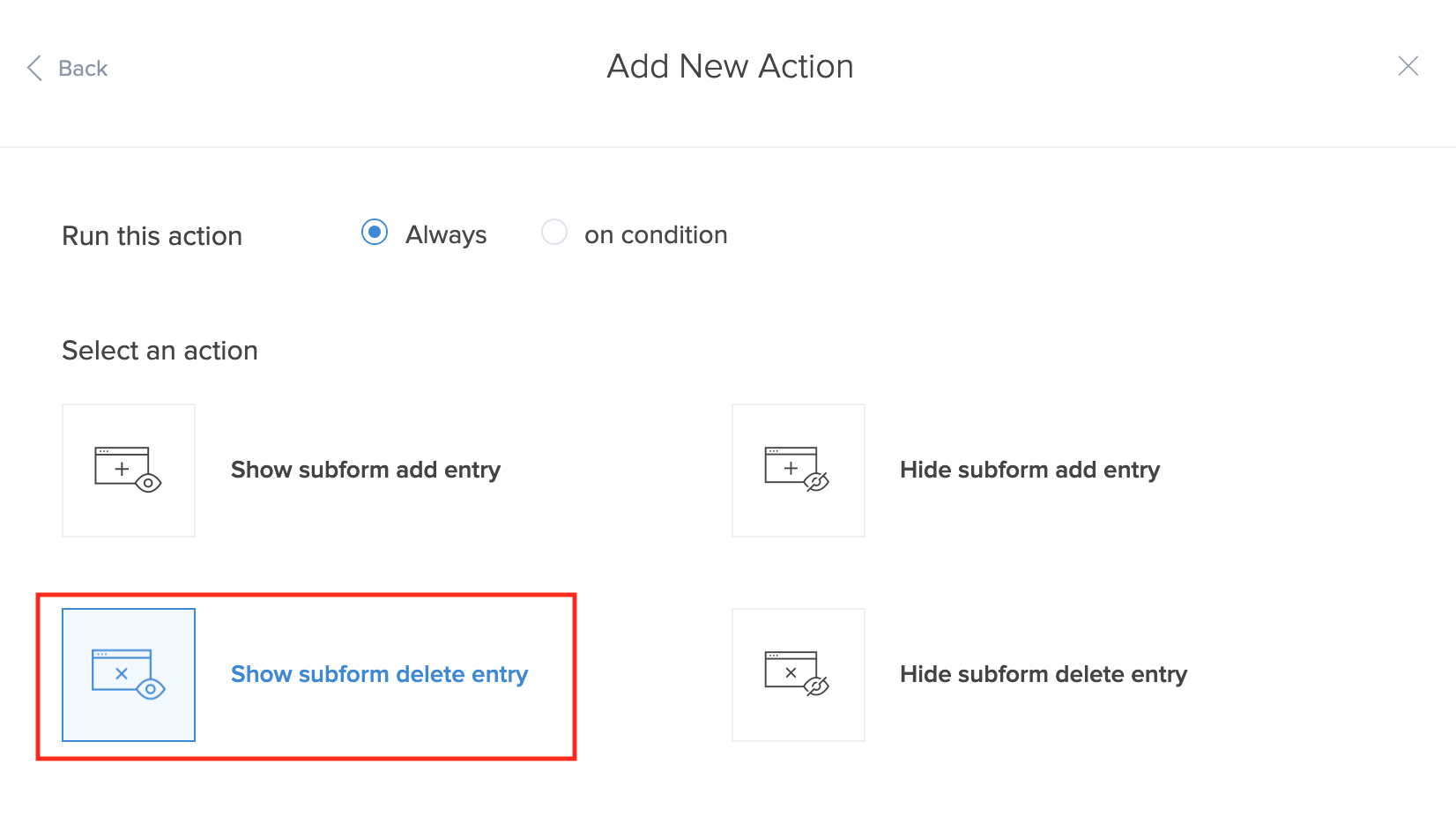
Task: Choose the Hide subform delete entry icon tile
Action: click(x=798, y=675)
